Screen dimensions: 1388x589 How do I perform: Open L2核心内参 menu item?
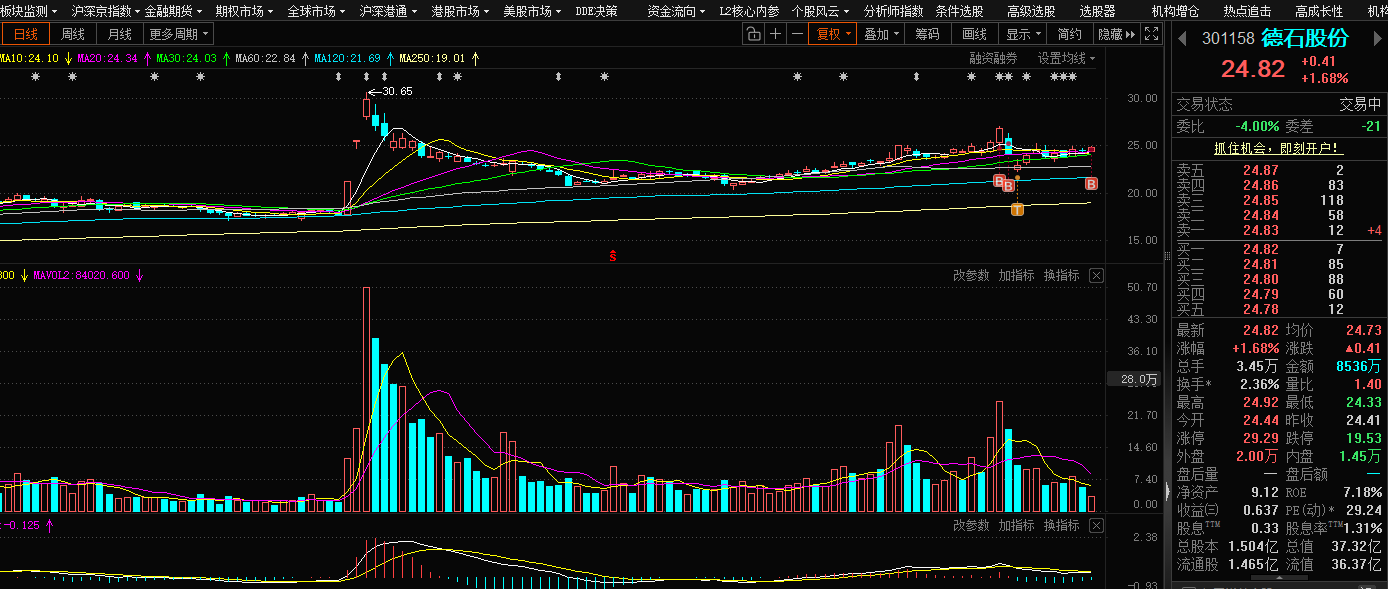[749, 11]
